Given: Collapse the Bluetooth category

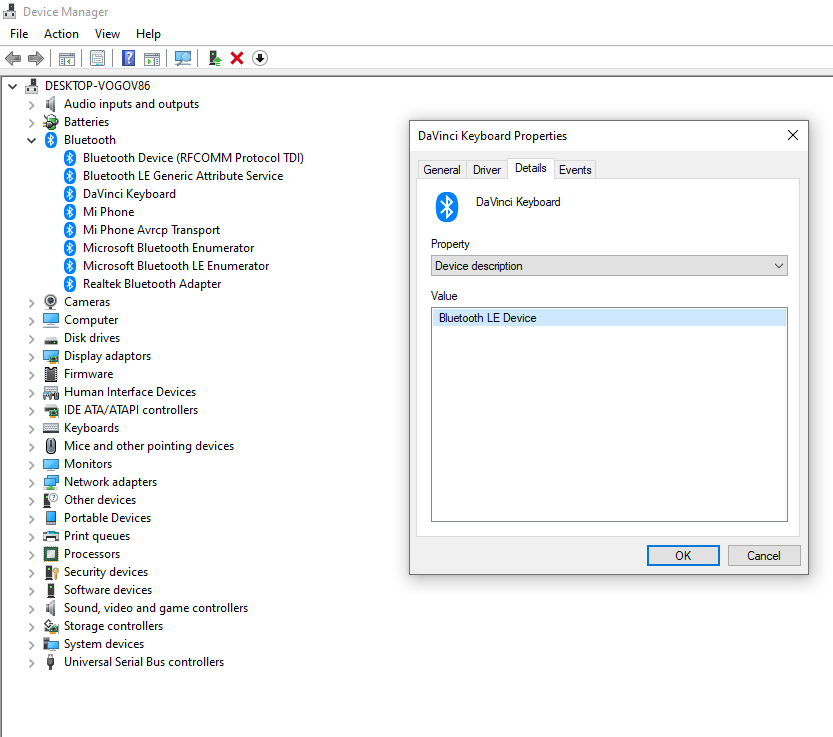Looking at the screenshot, I should click(x=31, y=140).
